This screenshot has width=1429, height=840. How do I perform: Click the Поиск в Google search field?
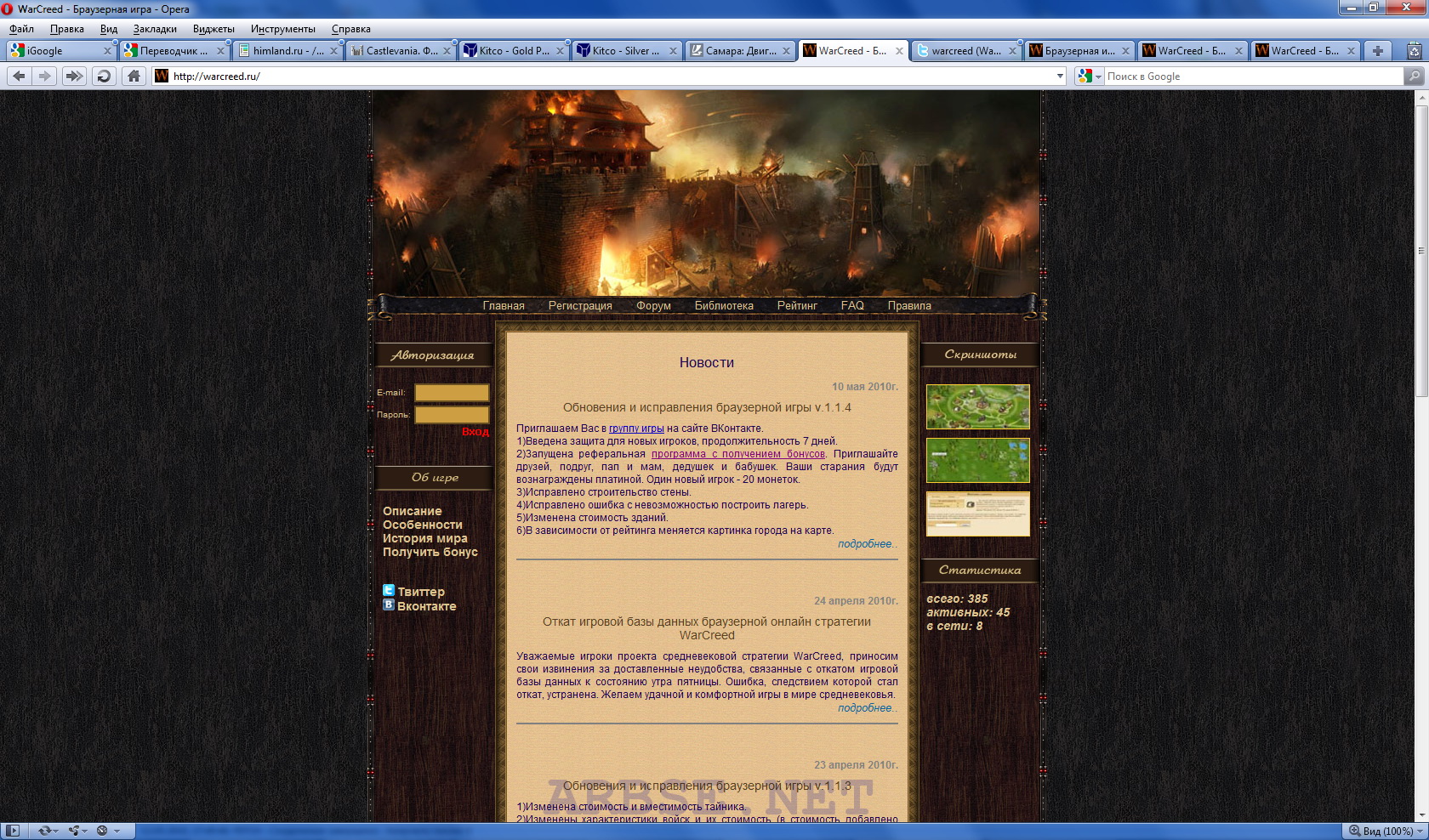coord(1252,77)
